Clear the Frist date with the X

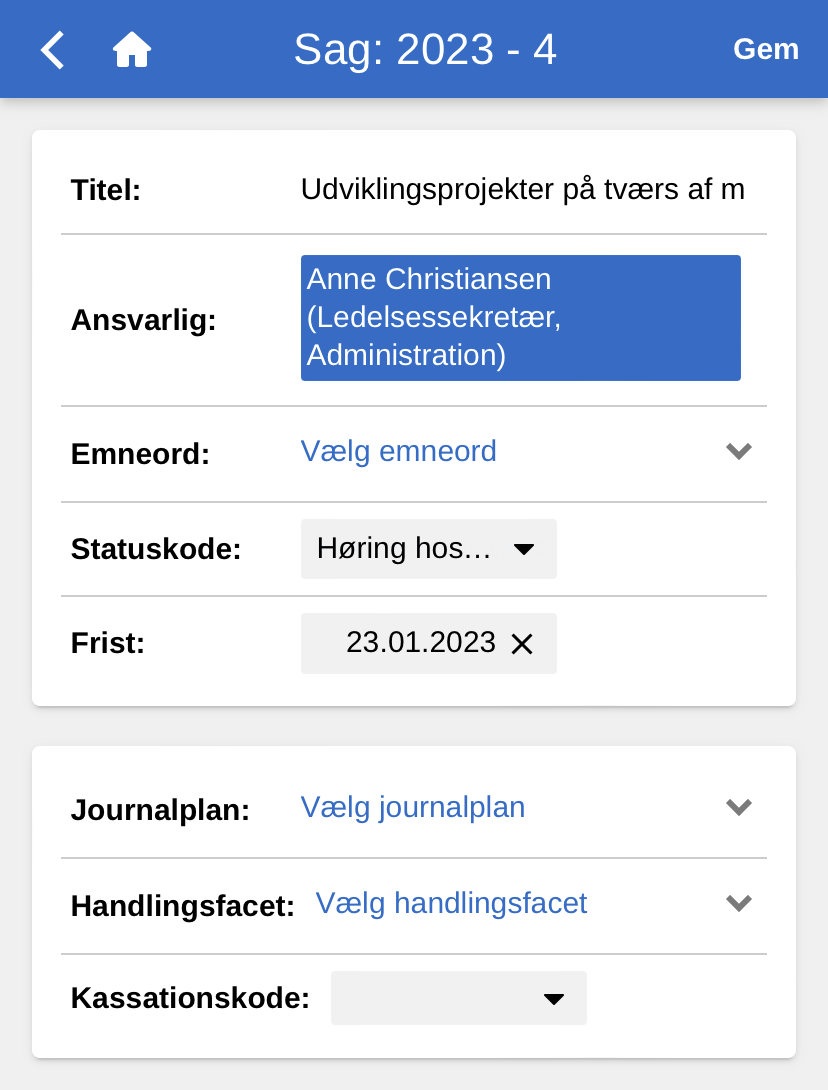click(x=522, y=644)
